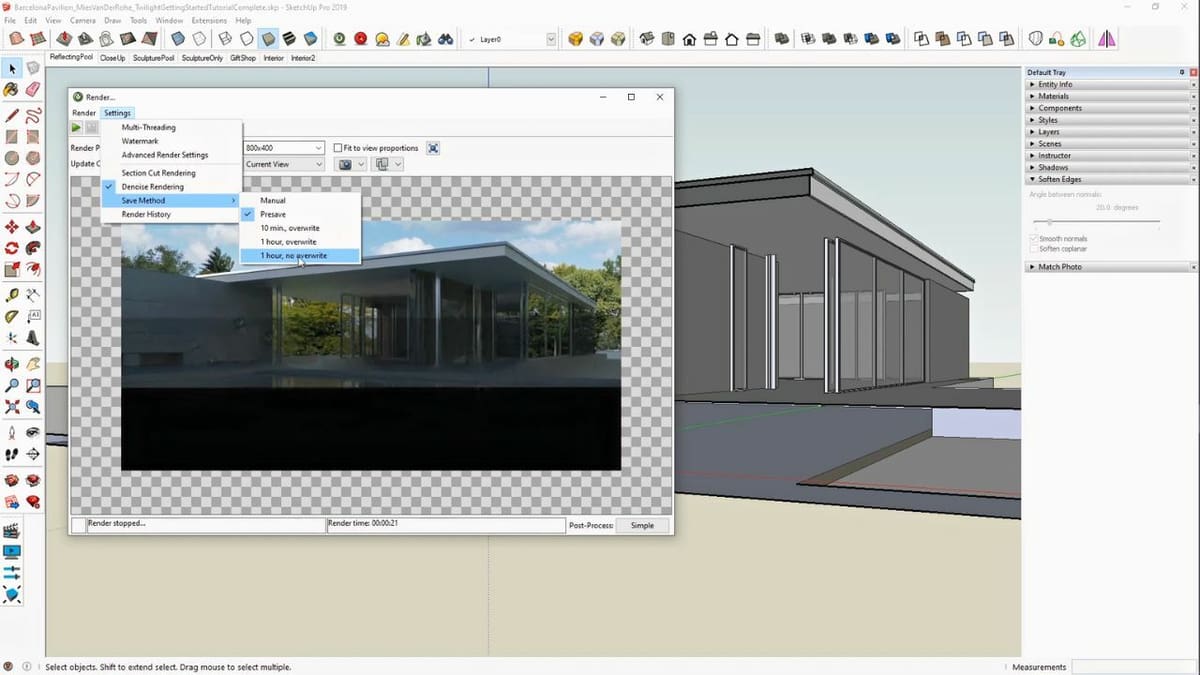Click the Select arrow tool
The height and width of the screenshot is (675, 1200).
pos(12,68)
